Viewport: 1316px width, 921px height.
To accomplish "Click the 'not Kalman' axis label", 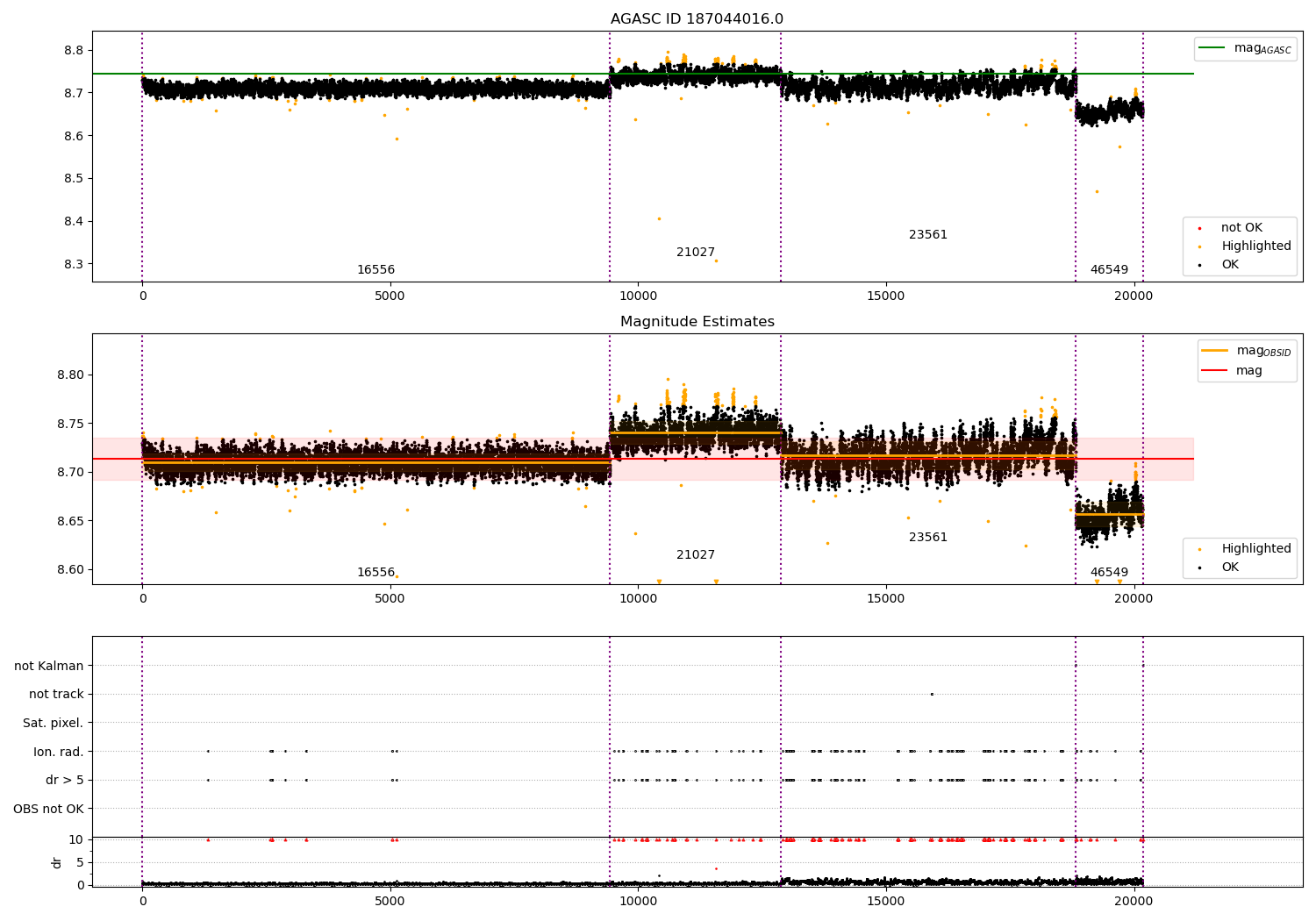I will pos(49,666).
